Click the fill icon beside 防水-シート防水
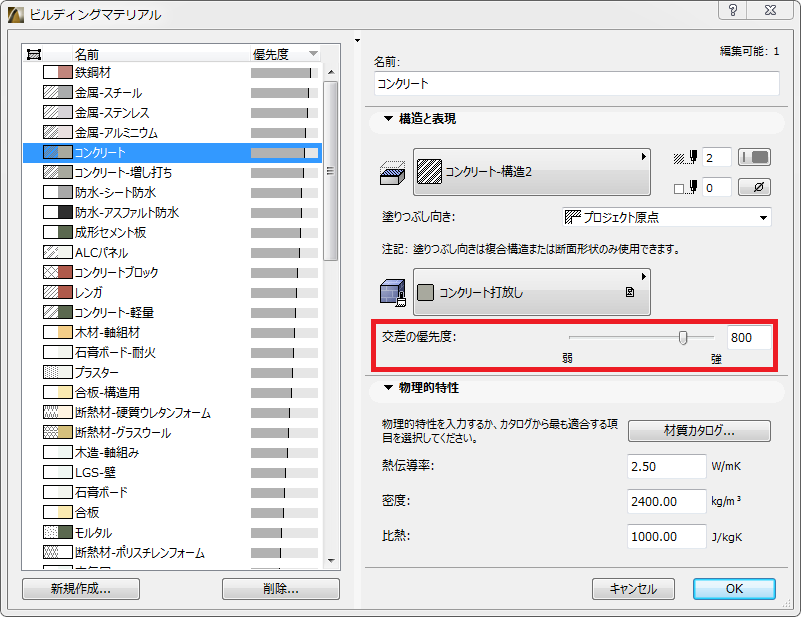This screenshot has height=618, width=802. [57, 192]
